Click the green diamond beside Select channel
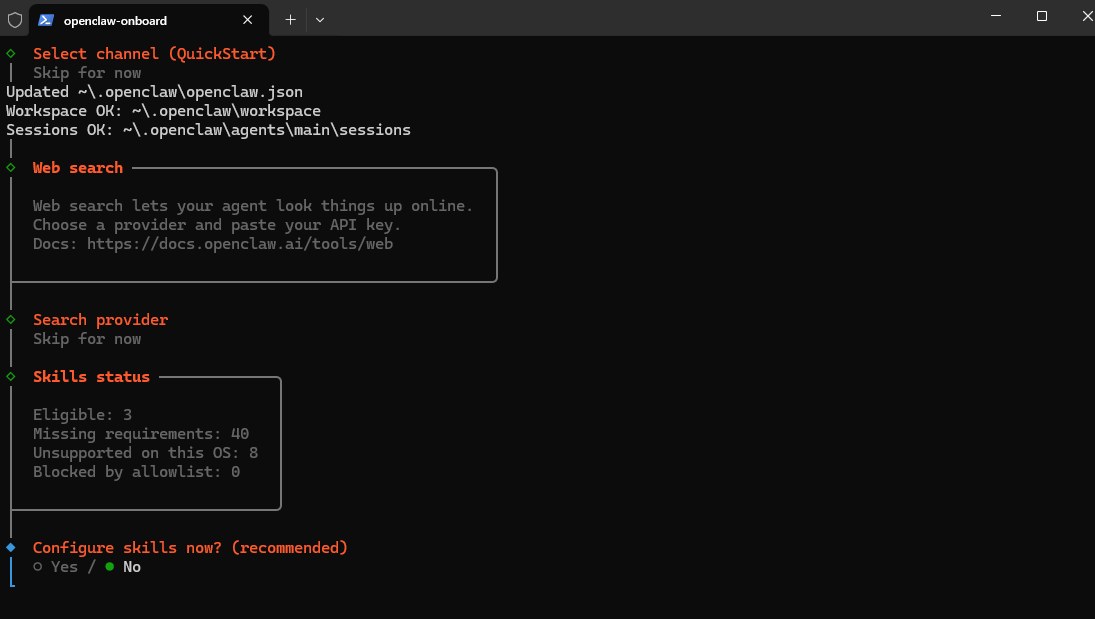The height and width of the screenshot is (619, 1095). pyautogui.click(x=11, y=53)
